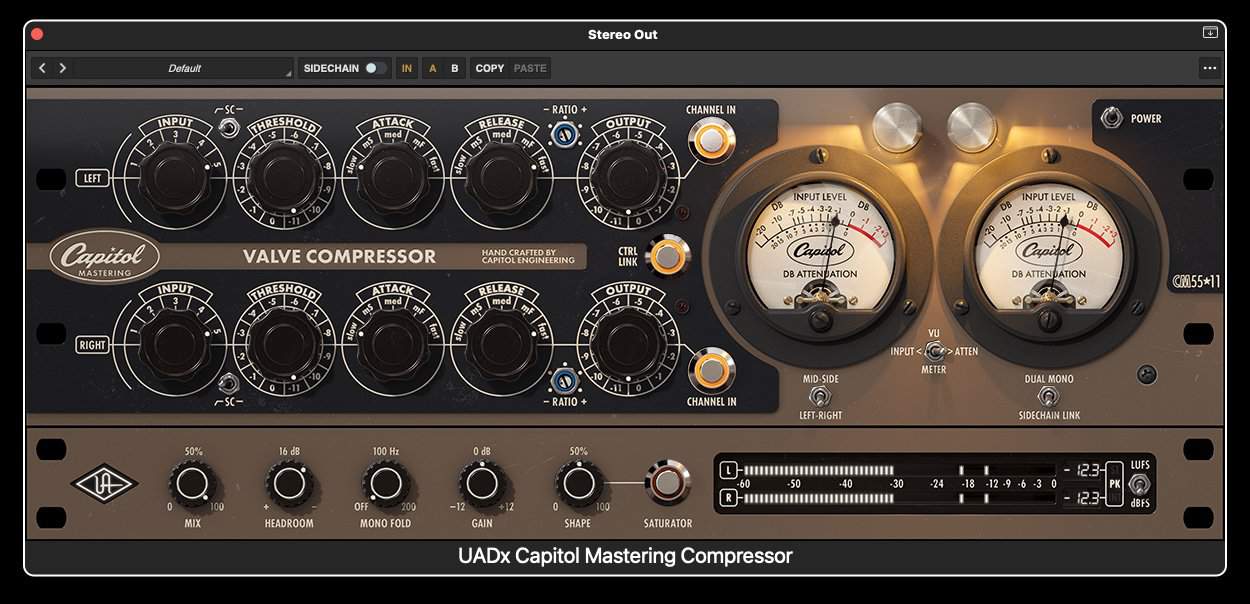Toggle the SIDECHAIN switch
Screen dimensions: 1250x604
(374, 68)
